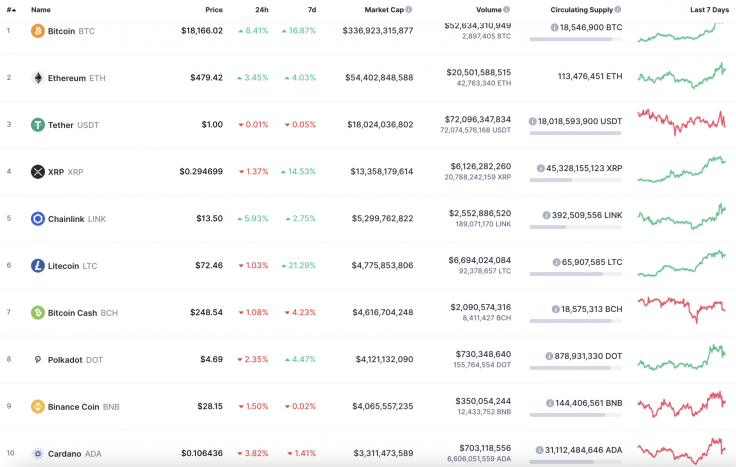Click XRP circulating supply progress bar

(x=575, y=180)
